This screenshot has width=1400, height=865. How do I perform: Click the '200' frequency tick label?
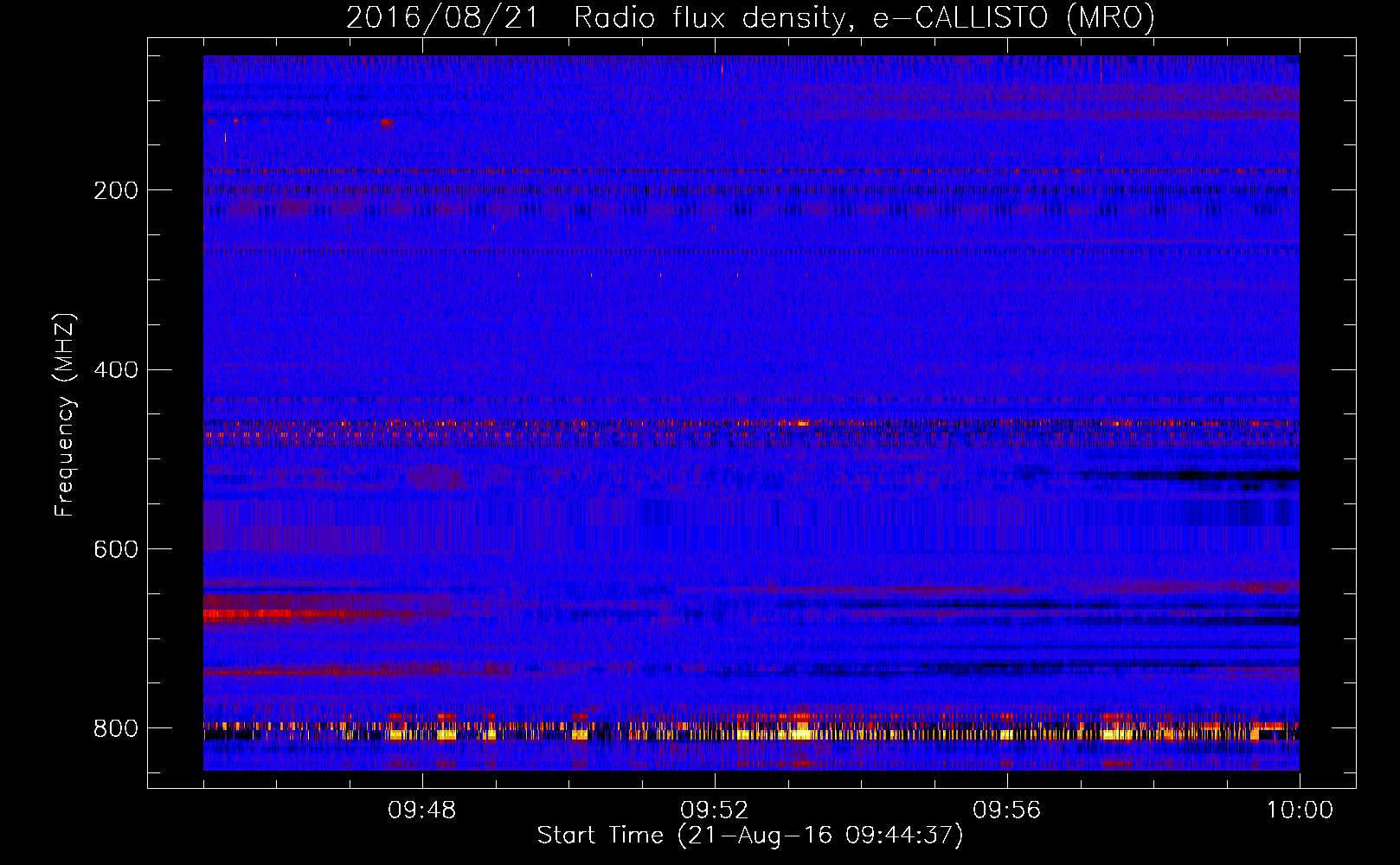(116, 190)
